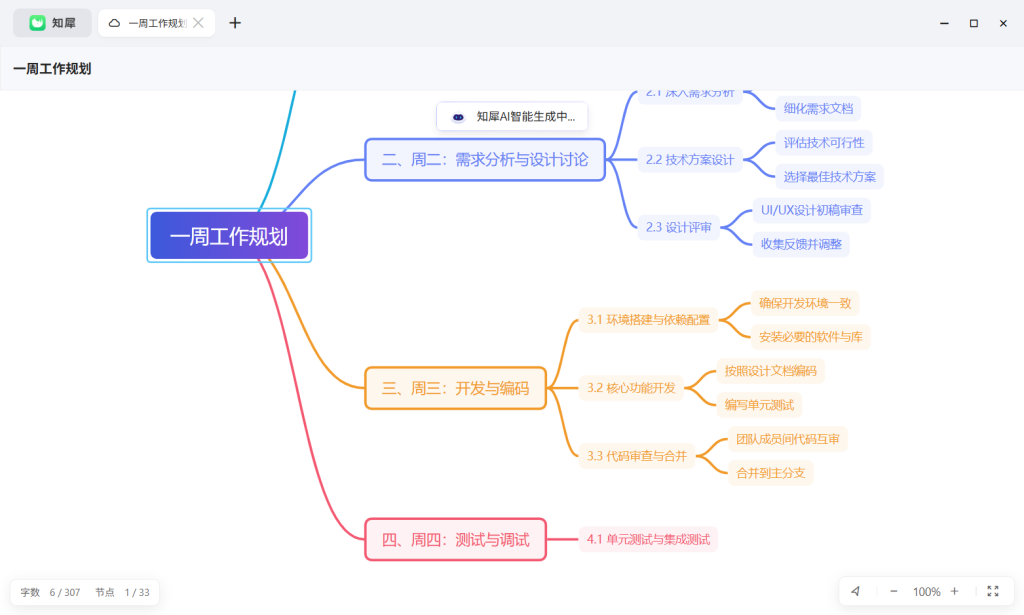Select node 四、周四：测试与调试
This screenshot has width=1024, height=615.
[x=455, y=539]
